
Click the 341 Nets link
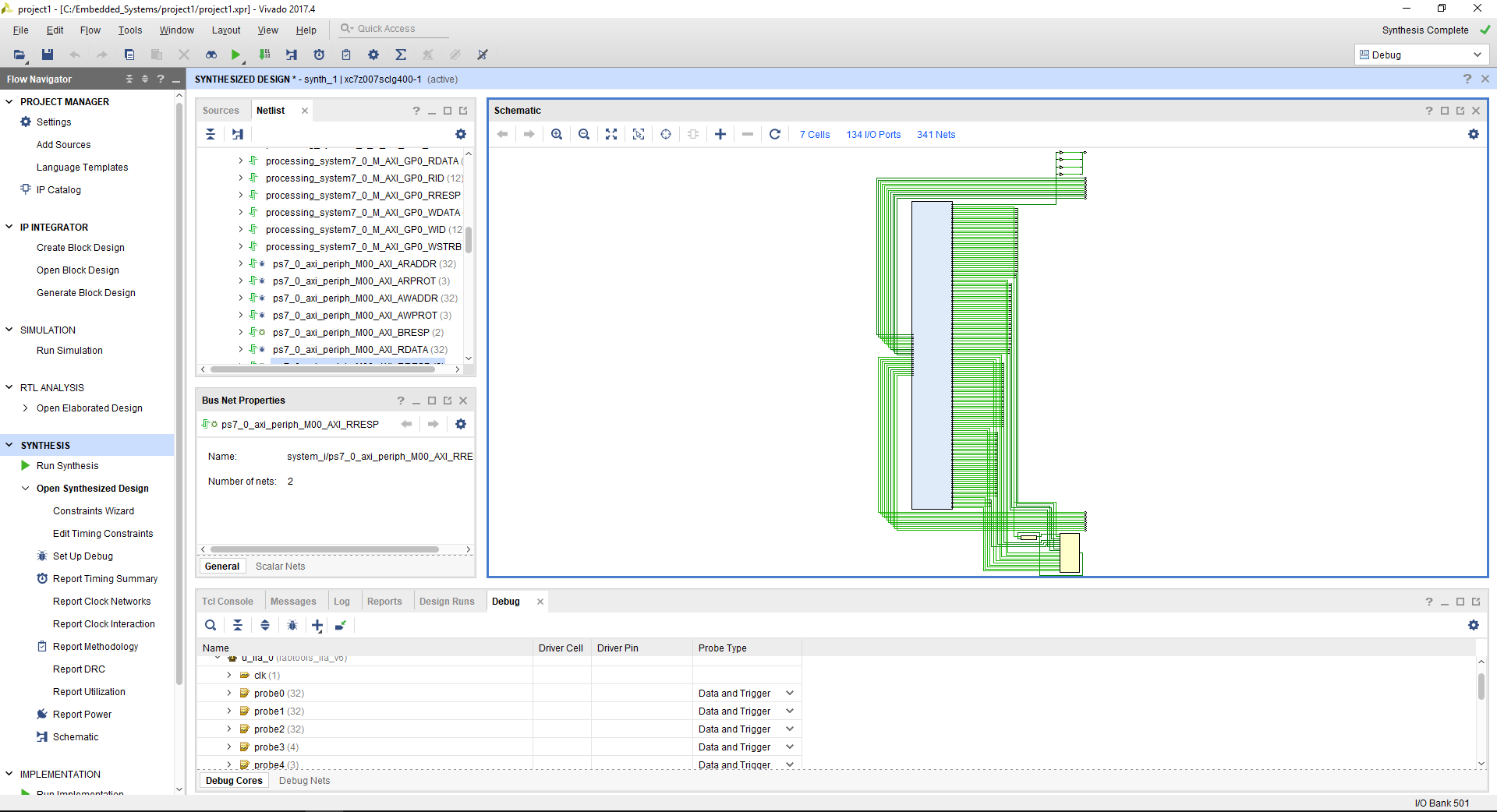pos(936,135)
